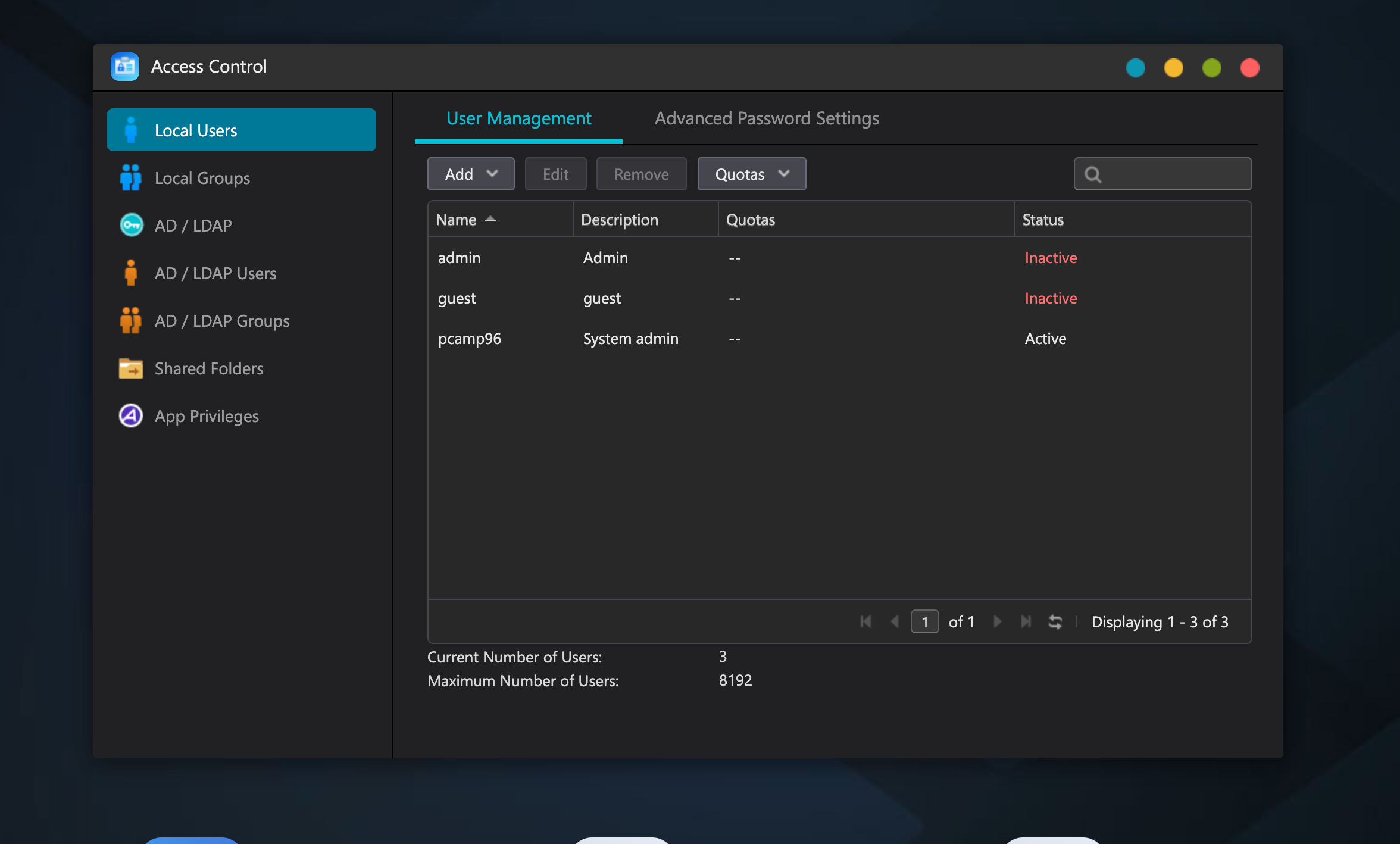This screenshot has height=844, width=1400.
Task: Go to first page of user list
Action: coord(866,622)
